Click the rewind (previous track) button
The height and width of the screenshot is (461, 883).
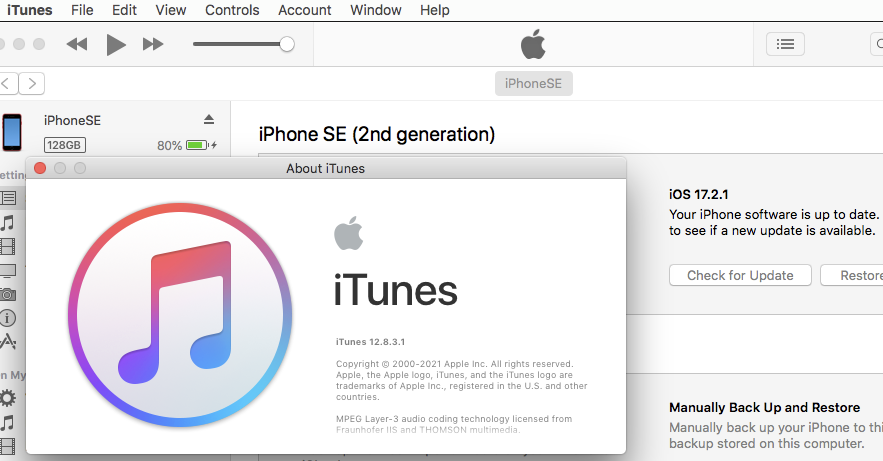pos(77,44)
